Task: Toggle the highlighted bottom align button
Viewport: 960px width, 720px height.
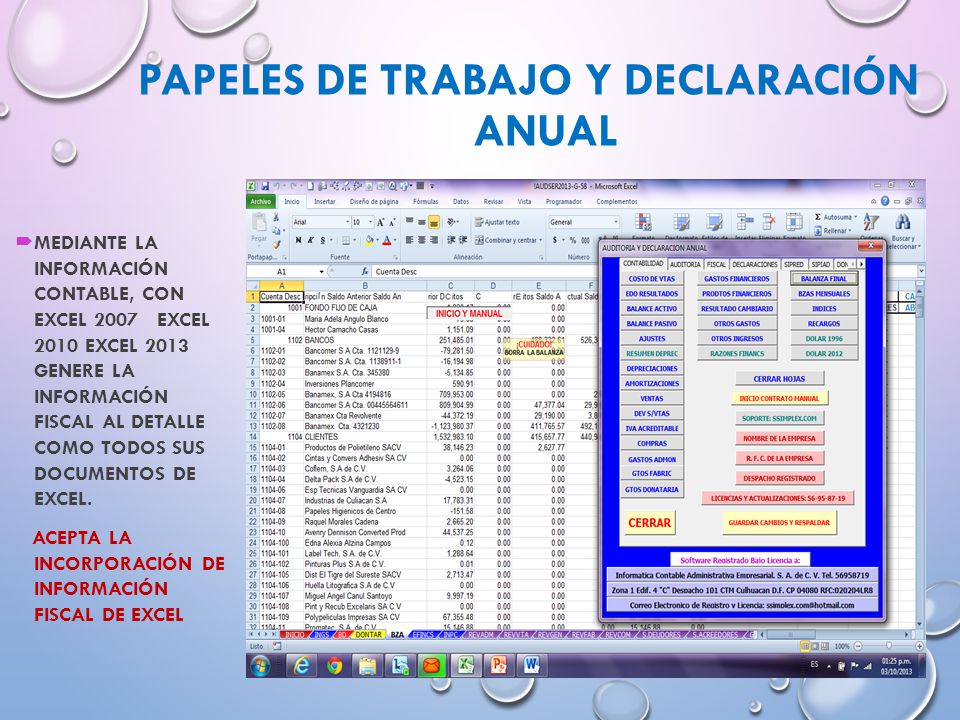Action: click(433, 222)
